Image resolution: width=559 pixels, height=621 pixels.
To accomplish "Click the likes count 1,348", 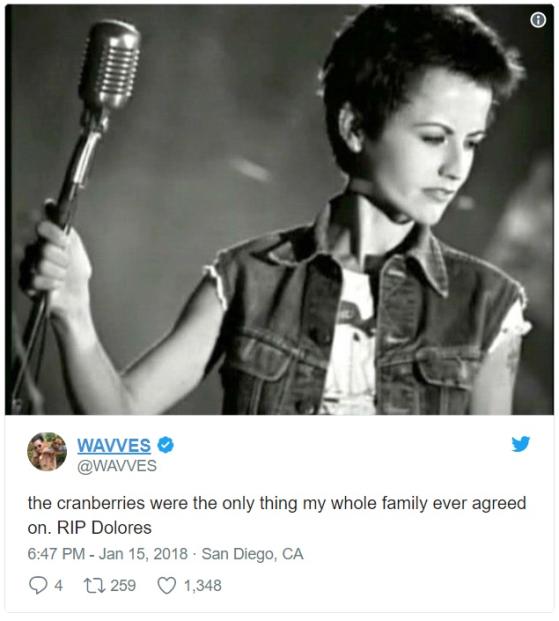I will coord(202,585).
